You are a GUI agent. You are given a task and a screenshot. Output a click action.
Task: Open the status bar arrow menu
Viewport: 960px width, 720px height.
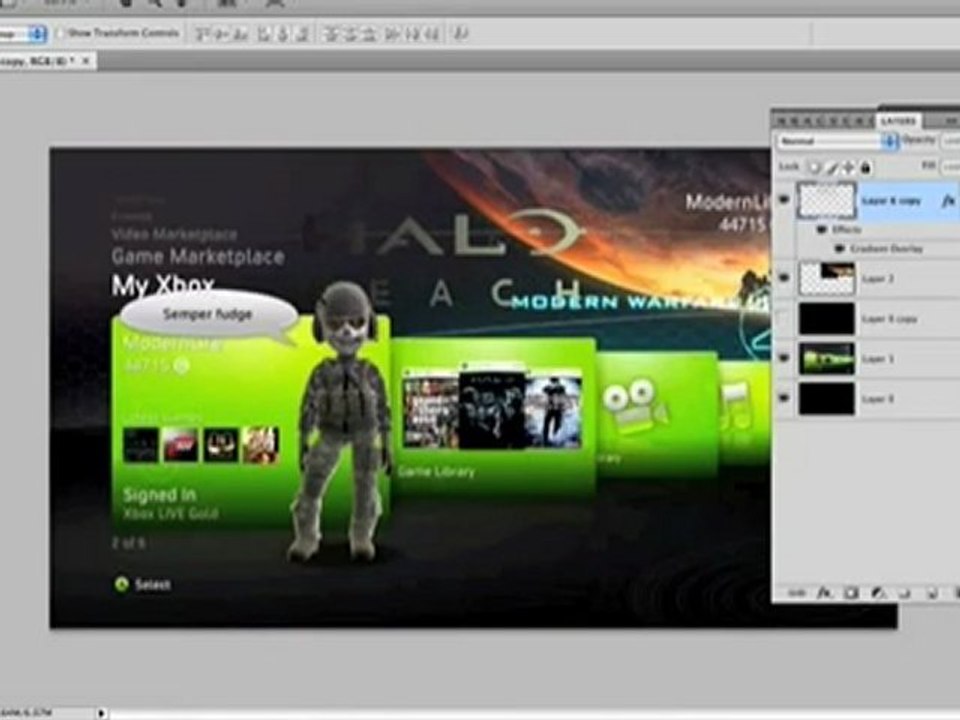pyautogui.click(x=102, y=713)
